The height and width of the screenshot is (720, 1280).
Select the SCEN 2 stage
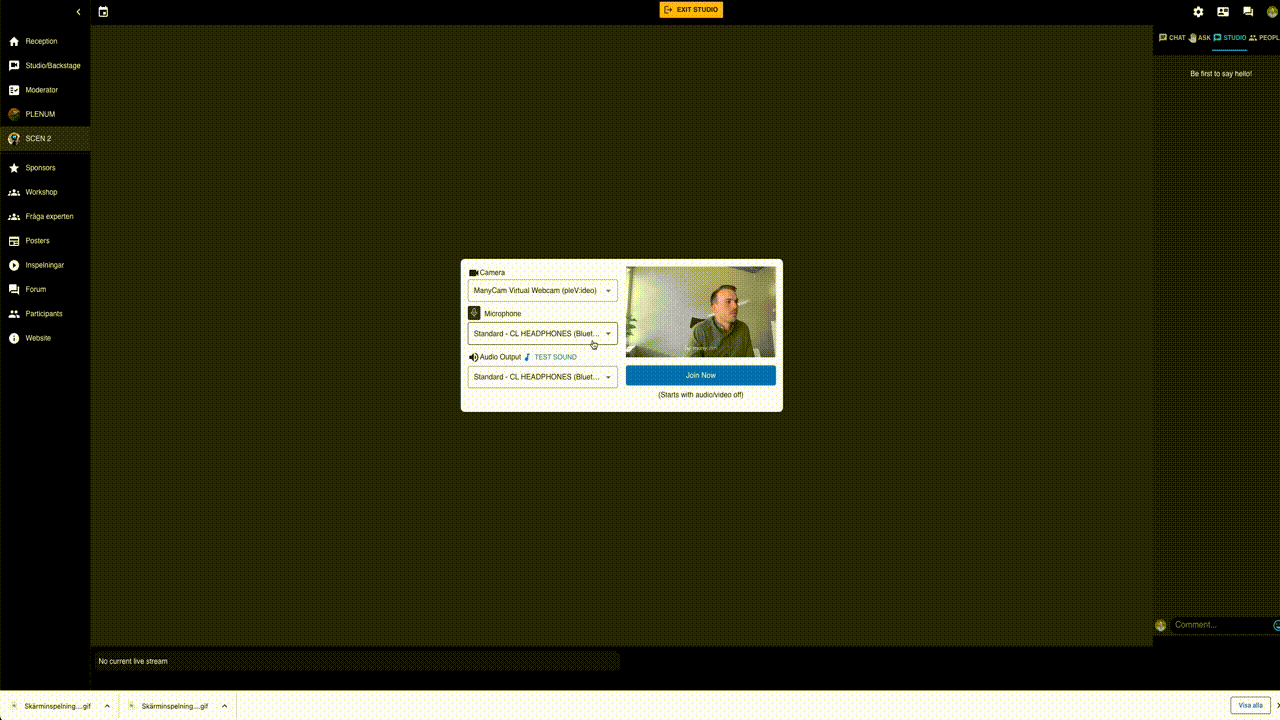45,139
